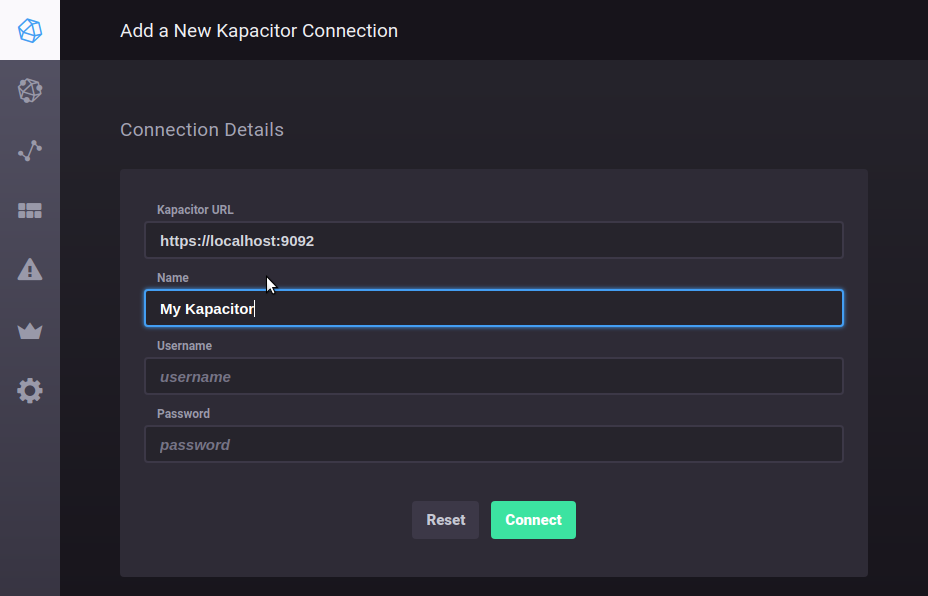The height and width of the screenshot is (596, 928).
Task: Click the crown admin icon
Action: (30, 330)
